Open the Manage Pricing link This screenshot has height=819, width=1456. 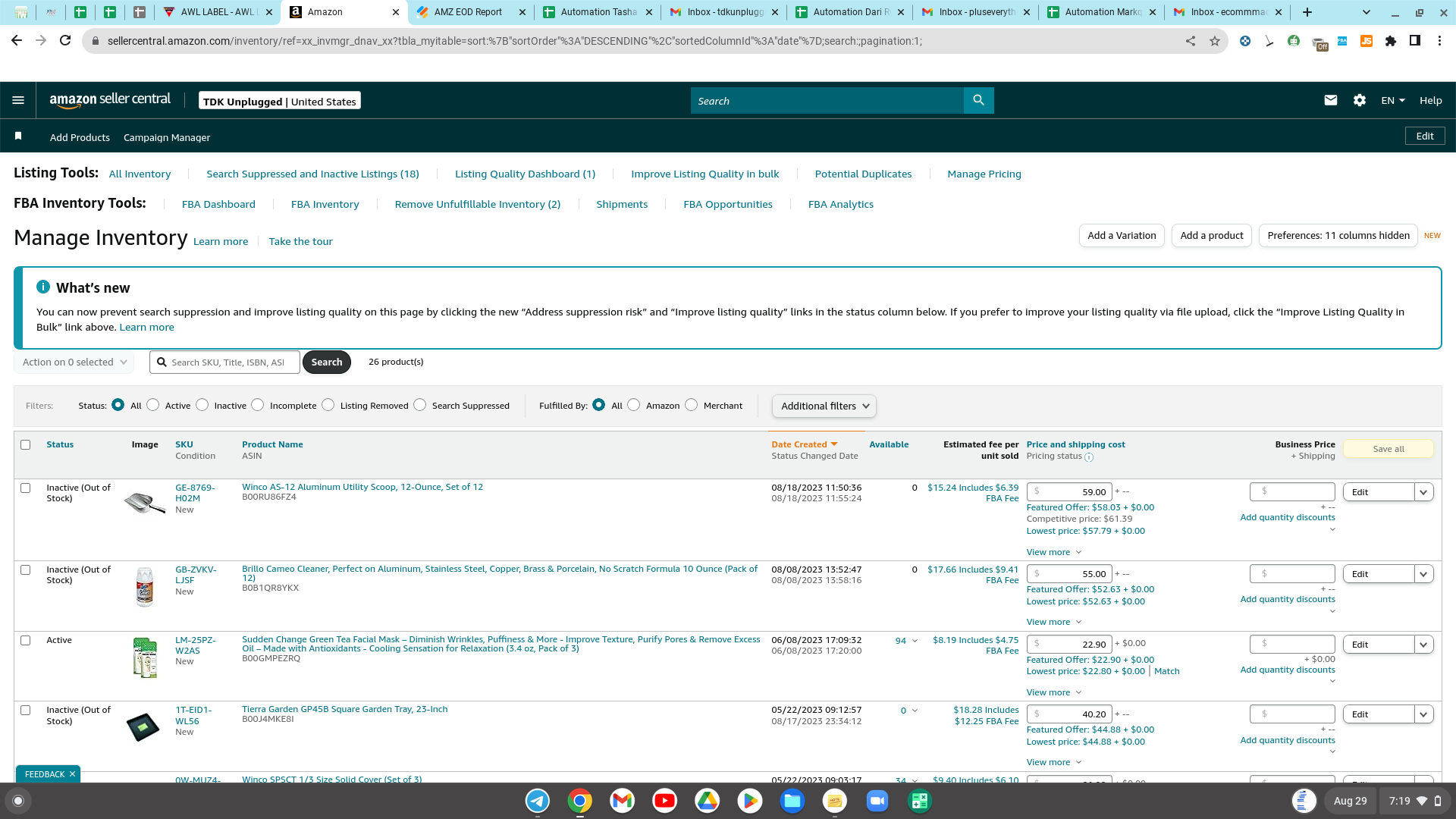[x=984, y=174]
